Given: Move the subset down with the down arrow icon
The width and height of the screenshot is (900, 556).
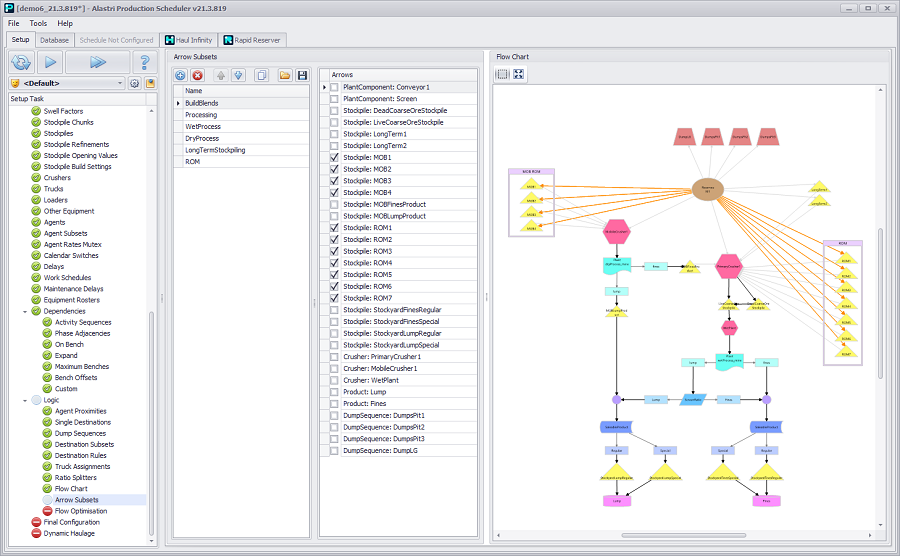Looking at the screenshot, I should pyautogui.click(x=238, y=75).
